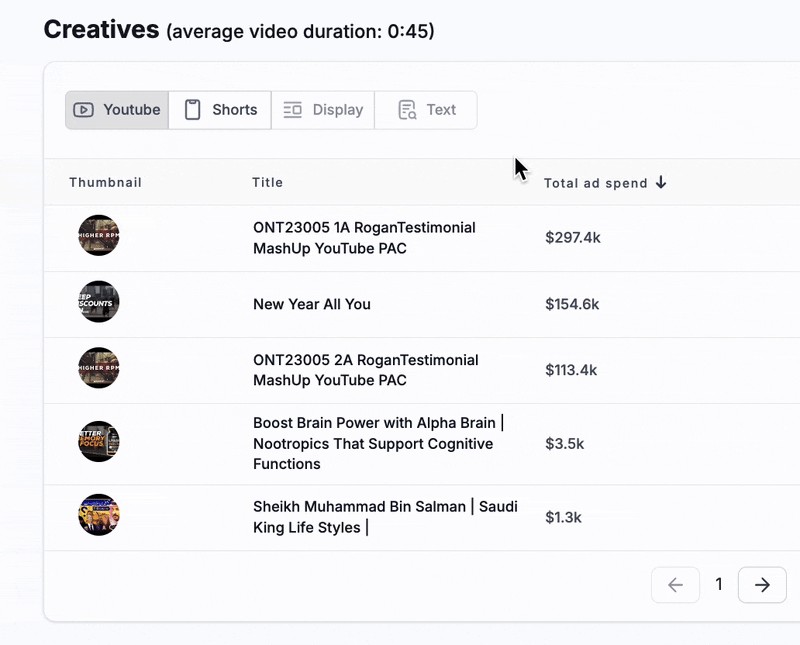Open thumbnail of ONT23005 2A RoganTestimonial video

tap(98, 368)
